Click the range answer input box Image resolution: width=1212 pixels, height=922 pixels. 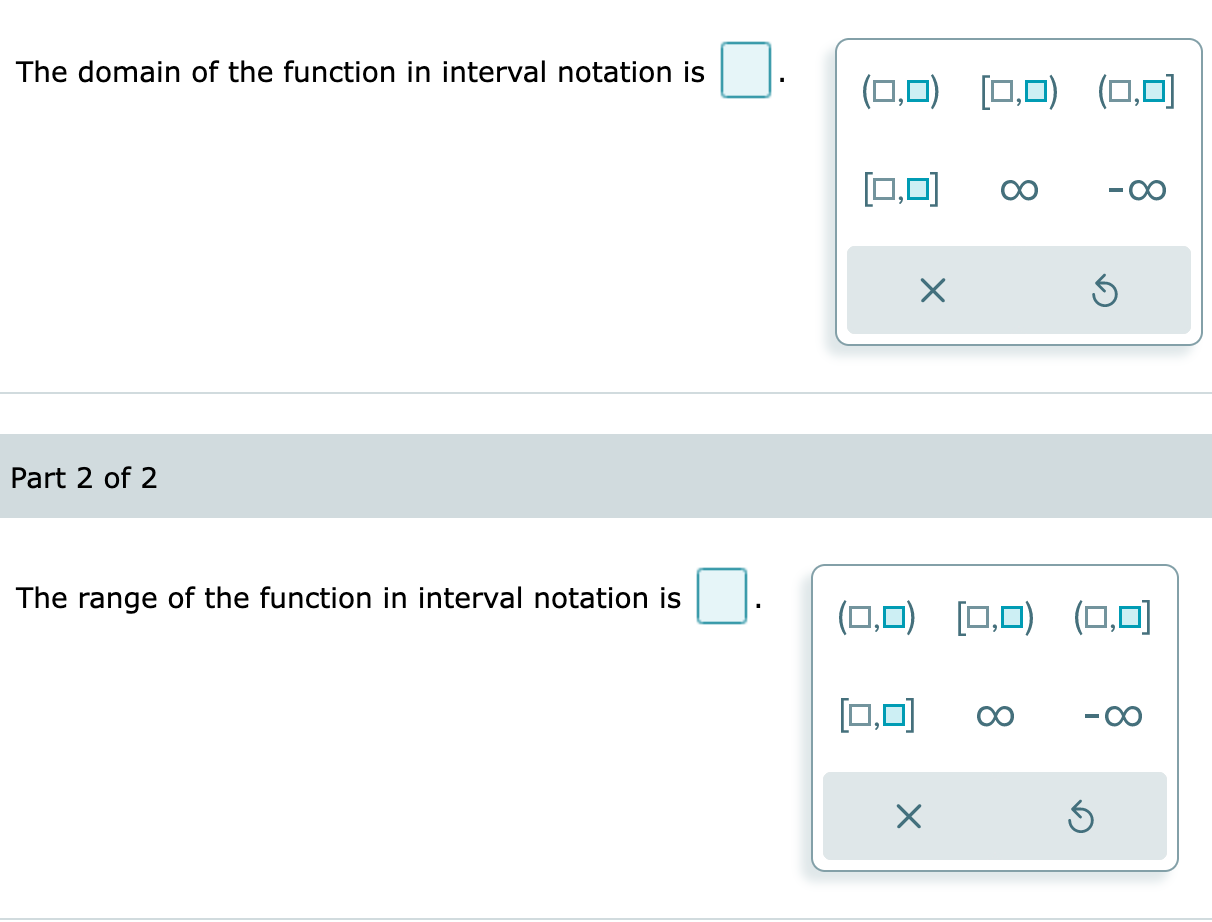[721, 597]
